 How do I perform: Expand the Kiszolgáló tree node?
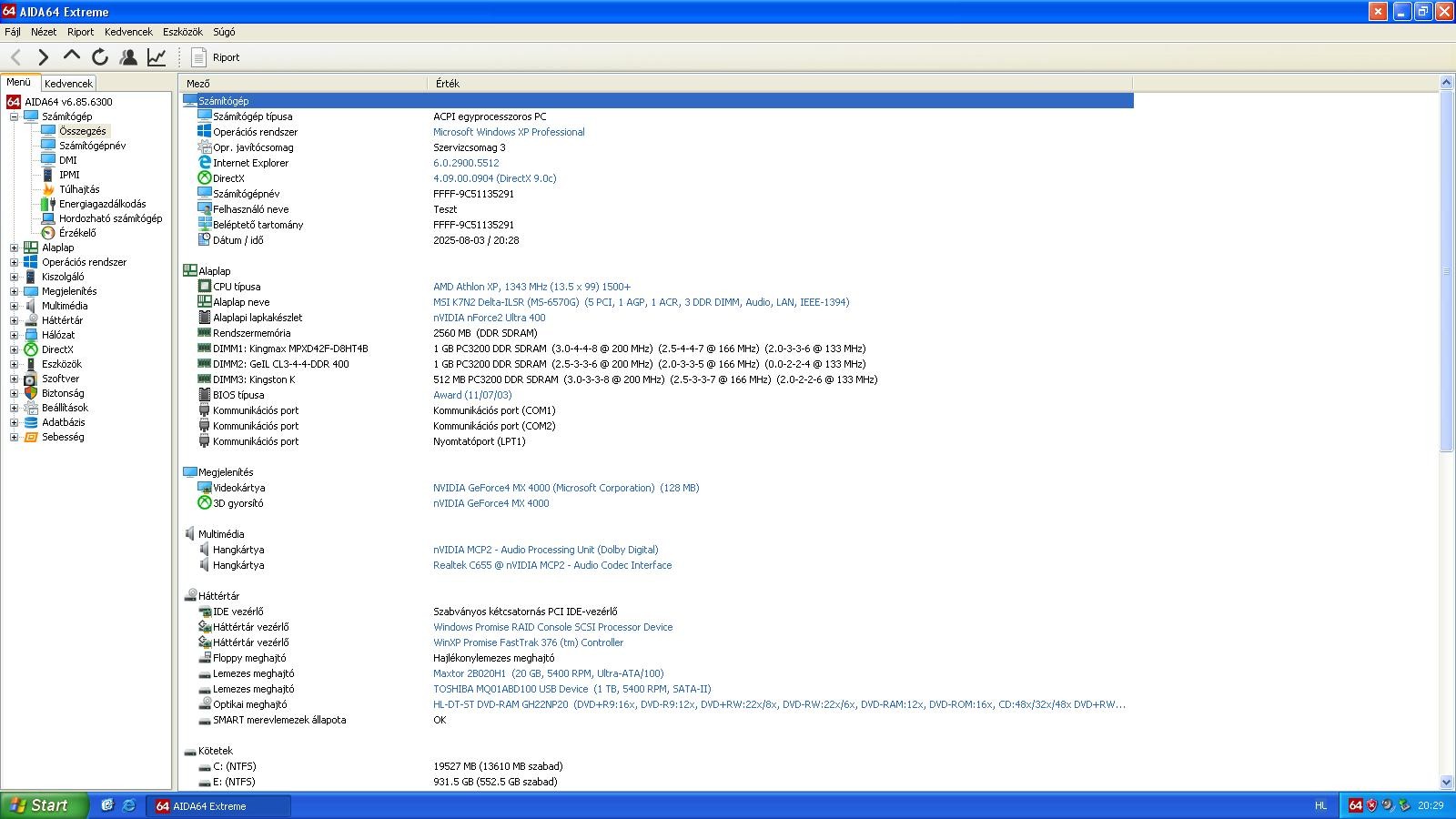[14, 277]
